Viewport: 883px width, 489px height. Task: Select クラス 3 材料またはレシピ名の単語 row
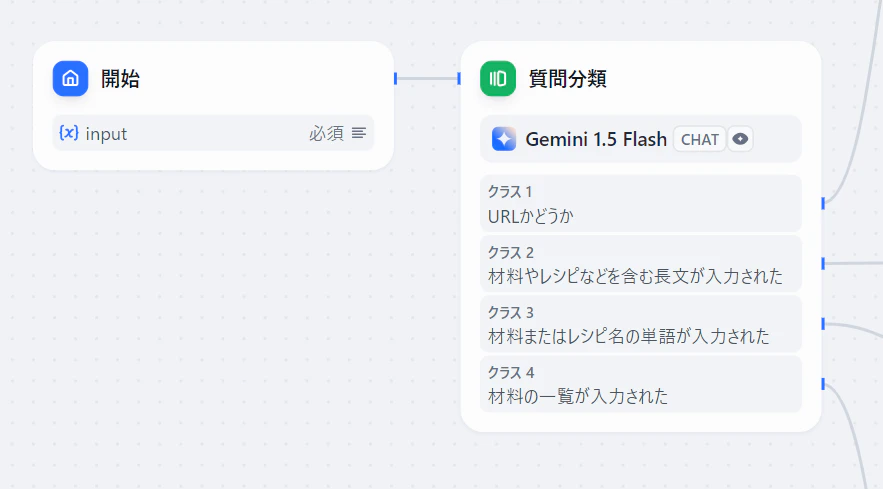(x=640, y=324)
